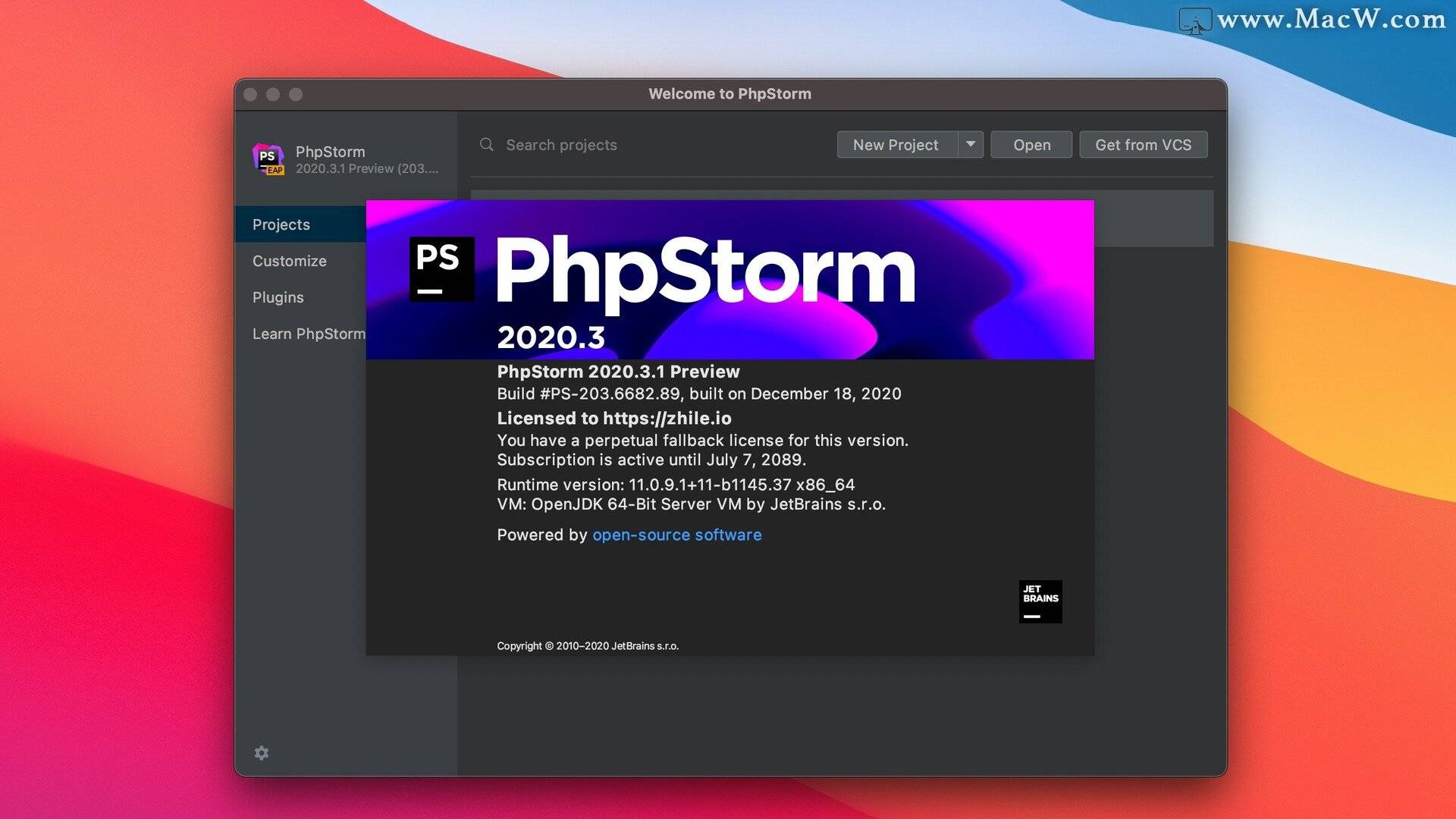
Task: Click Get from VCS button
Action: [1144, 144]
